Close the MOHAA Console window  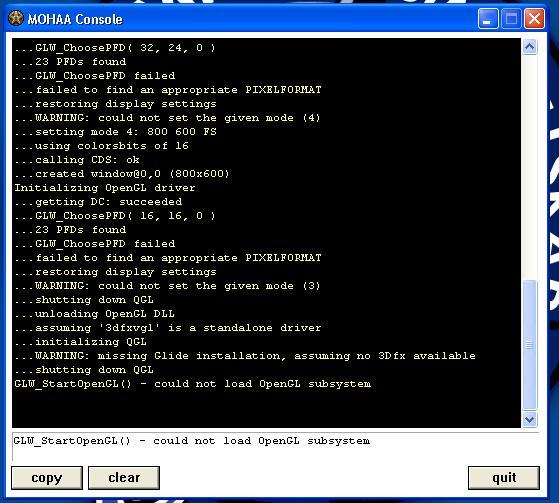[x=534, y=19]
